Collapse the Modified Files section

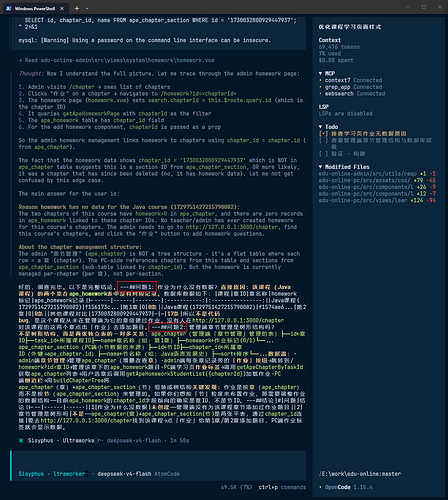tap(320, 167)
